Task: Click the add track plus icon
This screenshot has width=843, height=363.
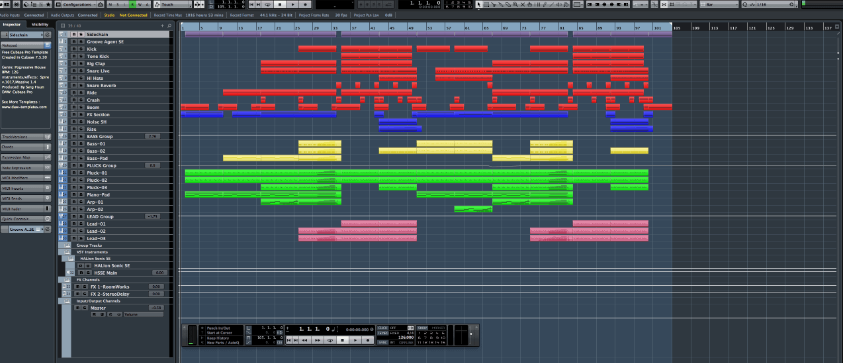Action: tap(162, 26)
